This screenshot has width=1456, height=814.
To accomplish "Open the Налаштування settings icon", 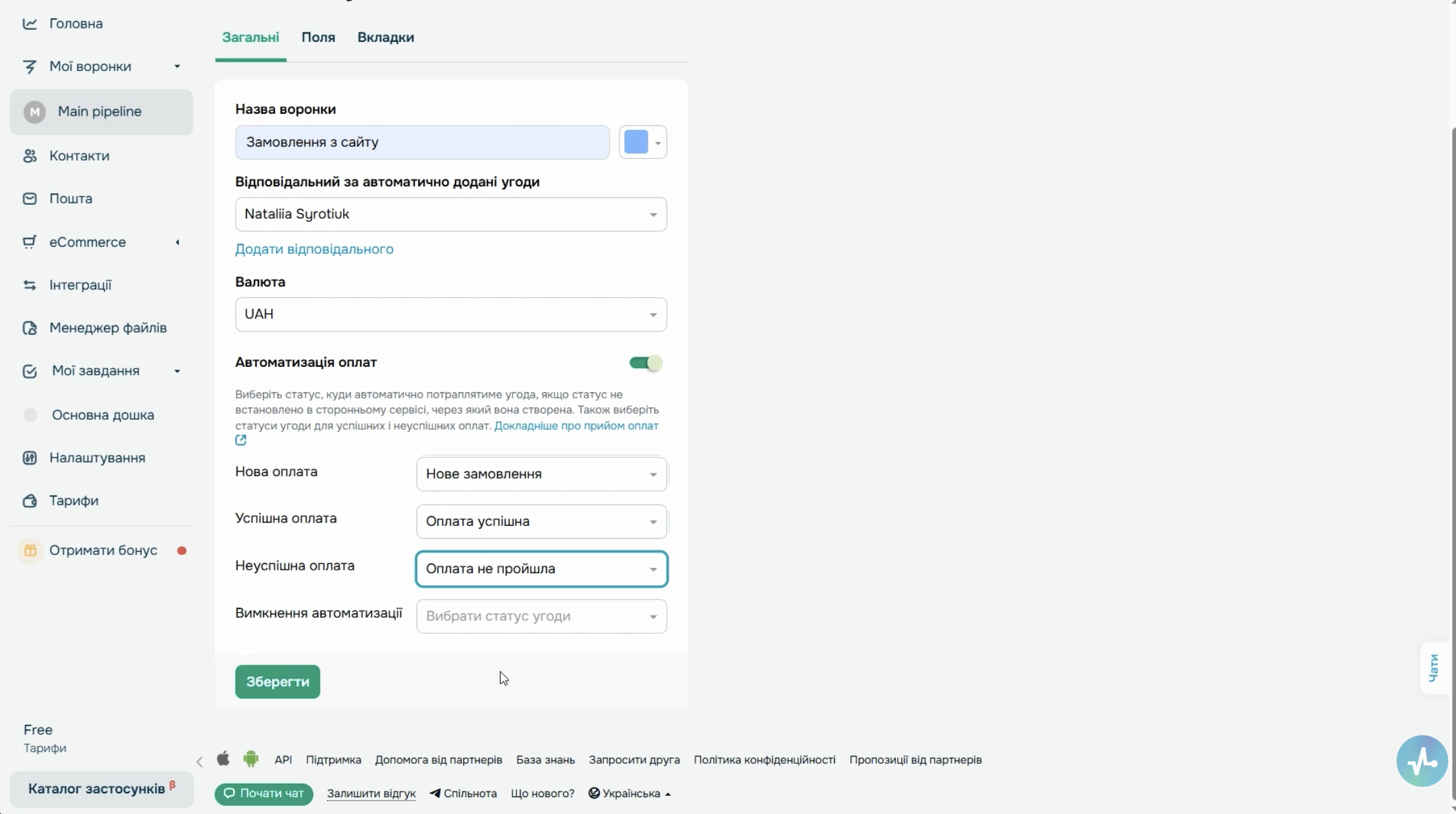I will pos(30,457).
